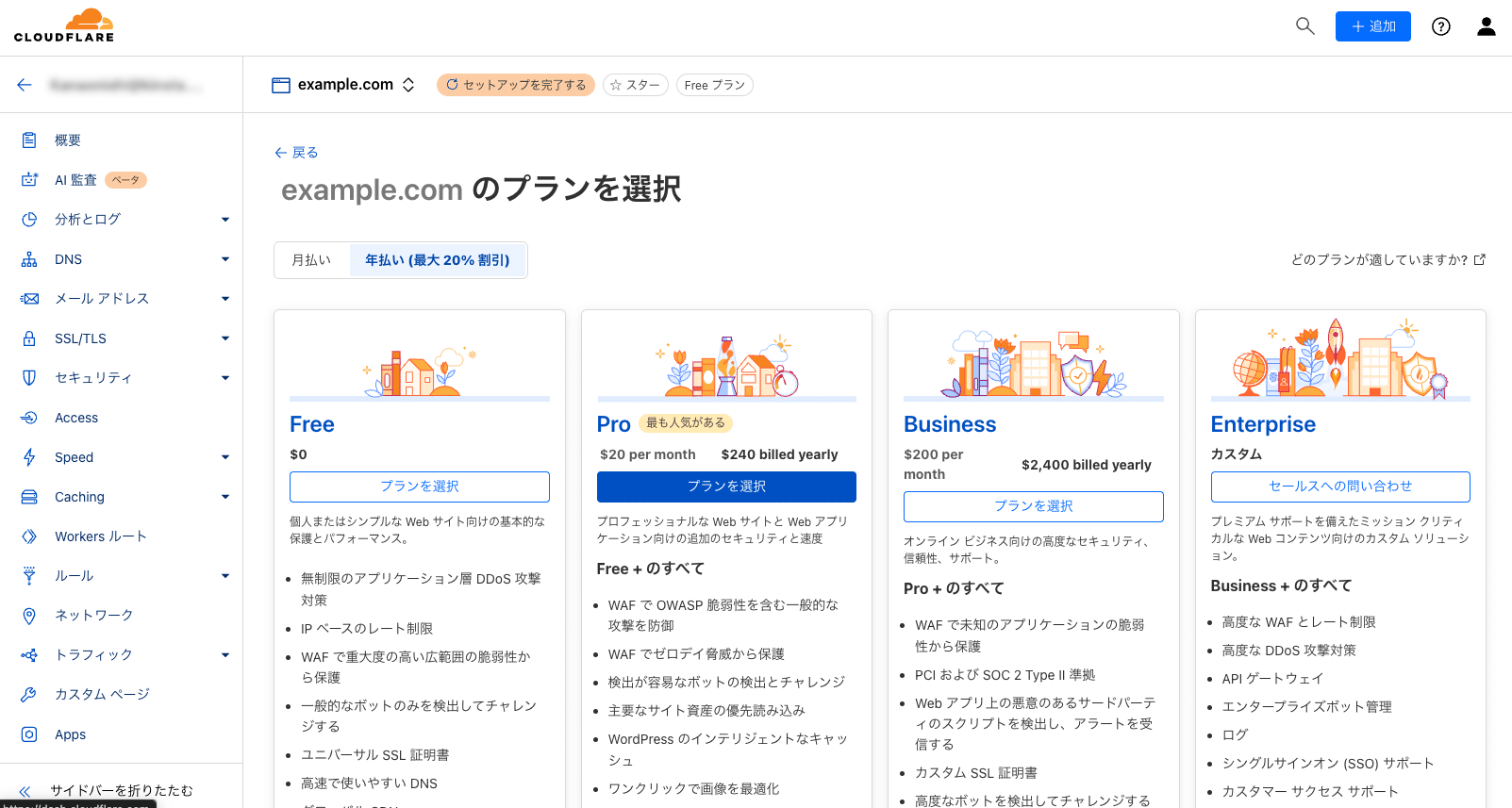
Task: Open the Apps sidebar item
Action: (x=70, y=734)
